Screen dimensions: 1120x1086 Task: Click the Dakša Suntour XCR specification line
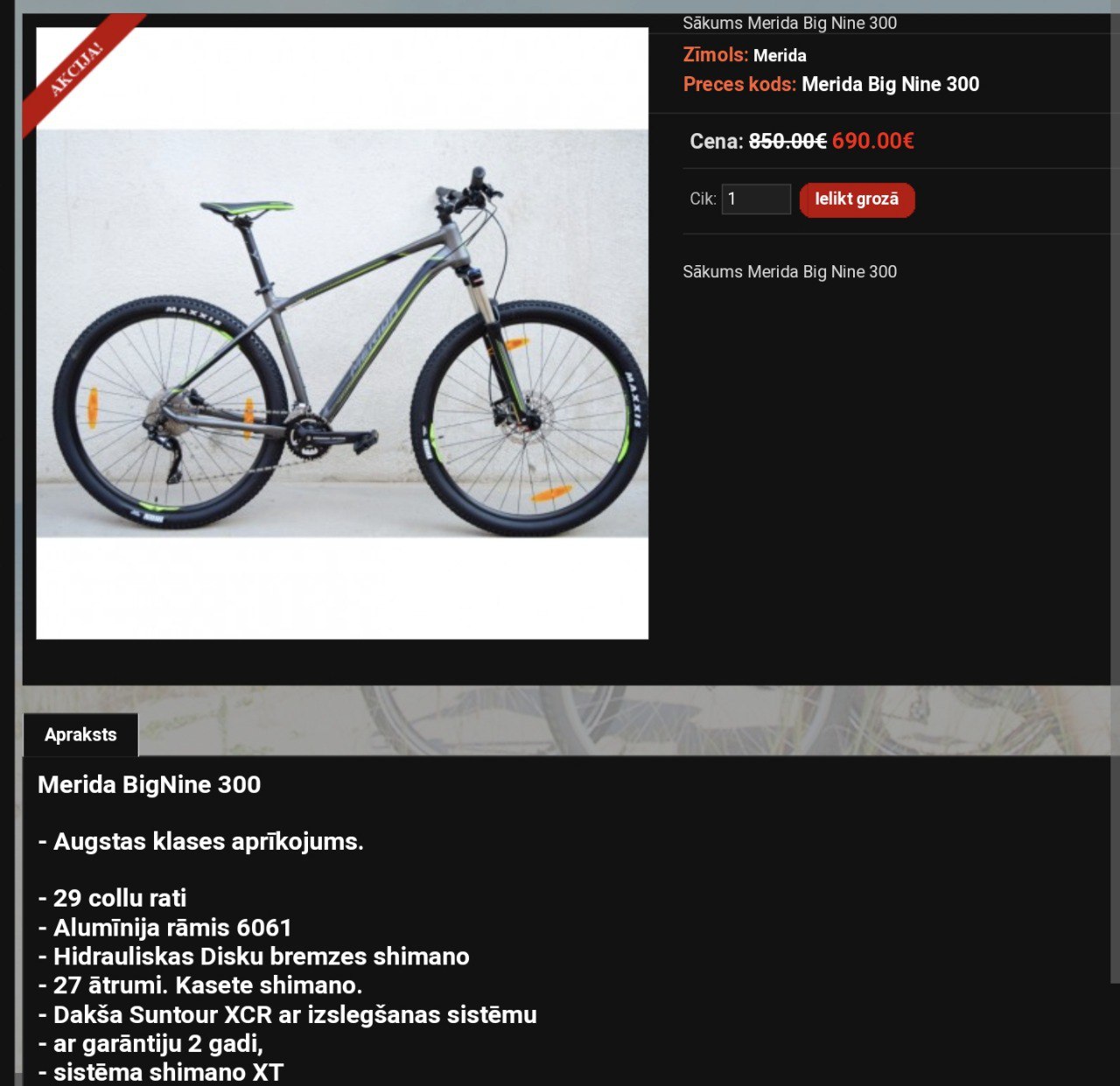click(287, 1015)
